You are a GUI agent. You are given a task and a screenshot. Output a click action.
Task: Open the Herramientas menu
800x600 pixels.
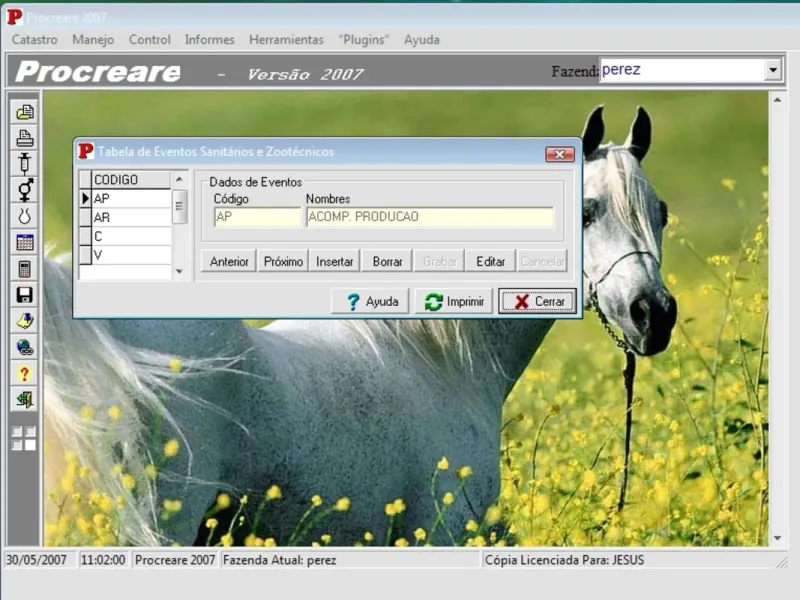click(x=286, y=40)
